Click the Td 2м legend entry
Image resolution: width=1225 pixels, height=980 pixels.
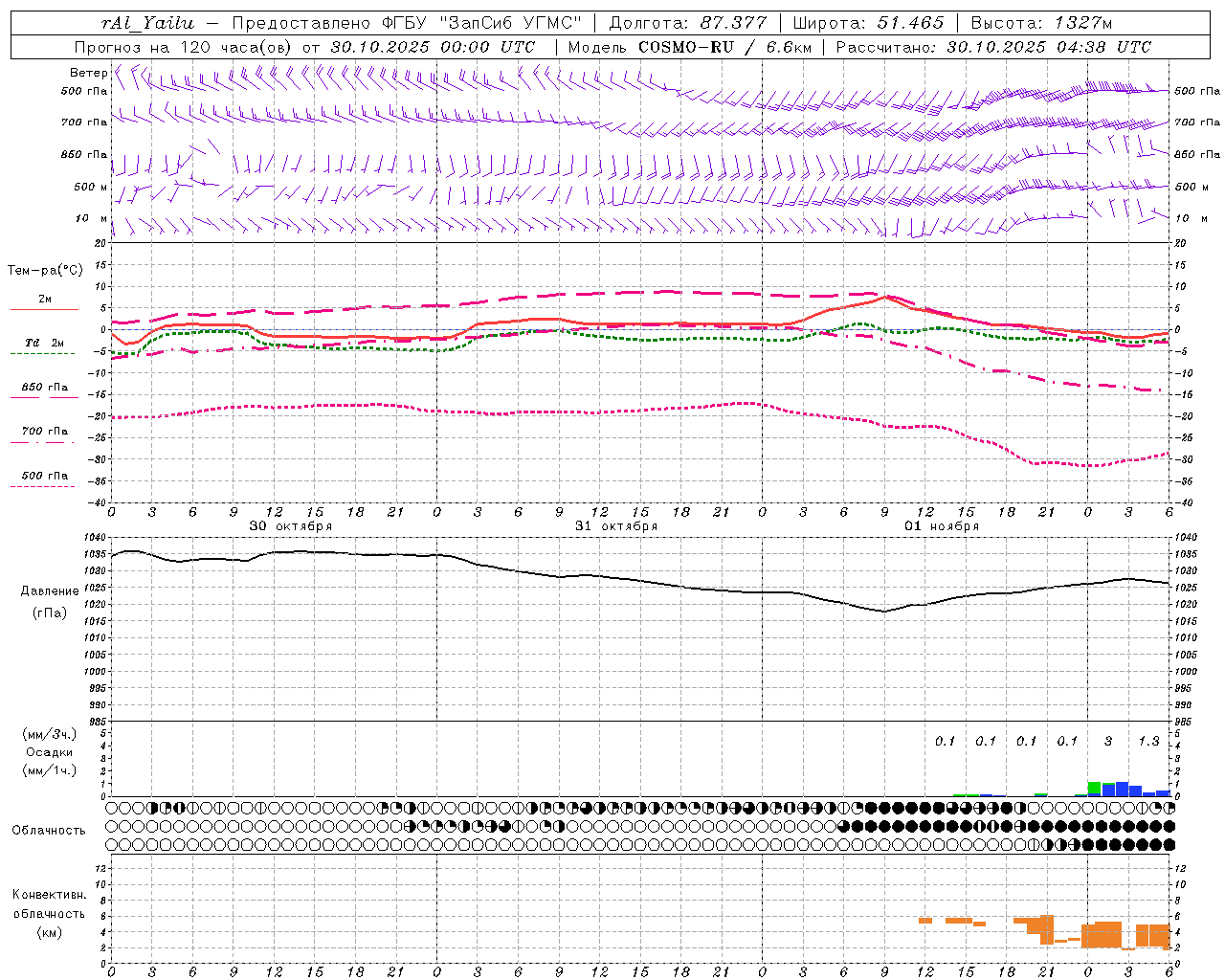click(45, 343)
